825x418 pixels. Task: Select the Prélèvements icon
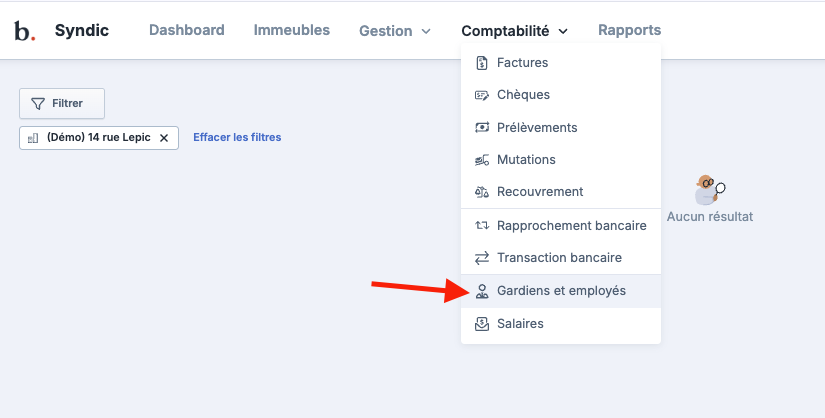[x=481, y=127]
